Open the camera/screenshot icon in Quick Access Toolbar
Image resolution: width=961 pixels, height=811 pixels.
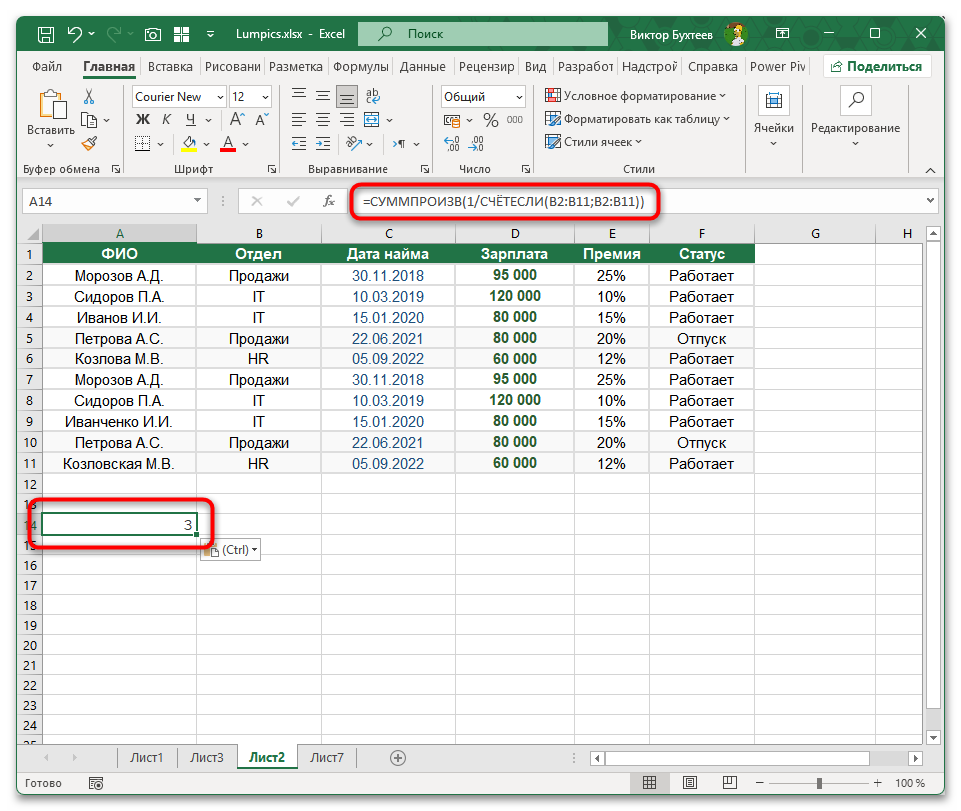point(152,33)
